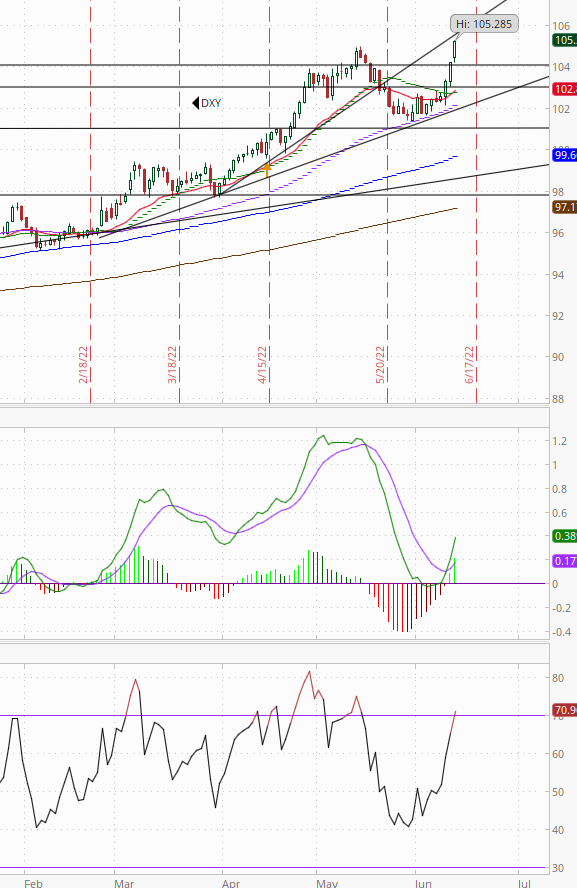
Task: Click the 104 tick on price axis
Action: [x=561, y=67]
